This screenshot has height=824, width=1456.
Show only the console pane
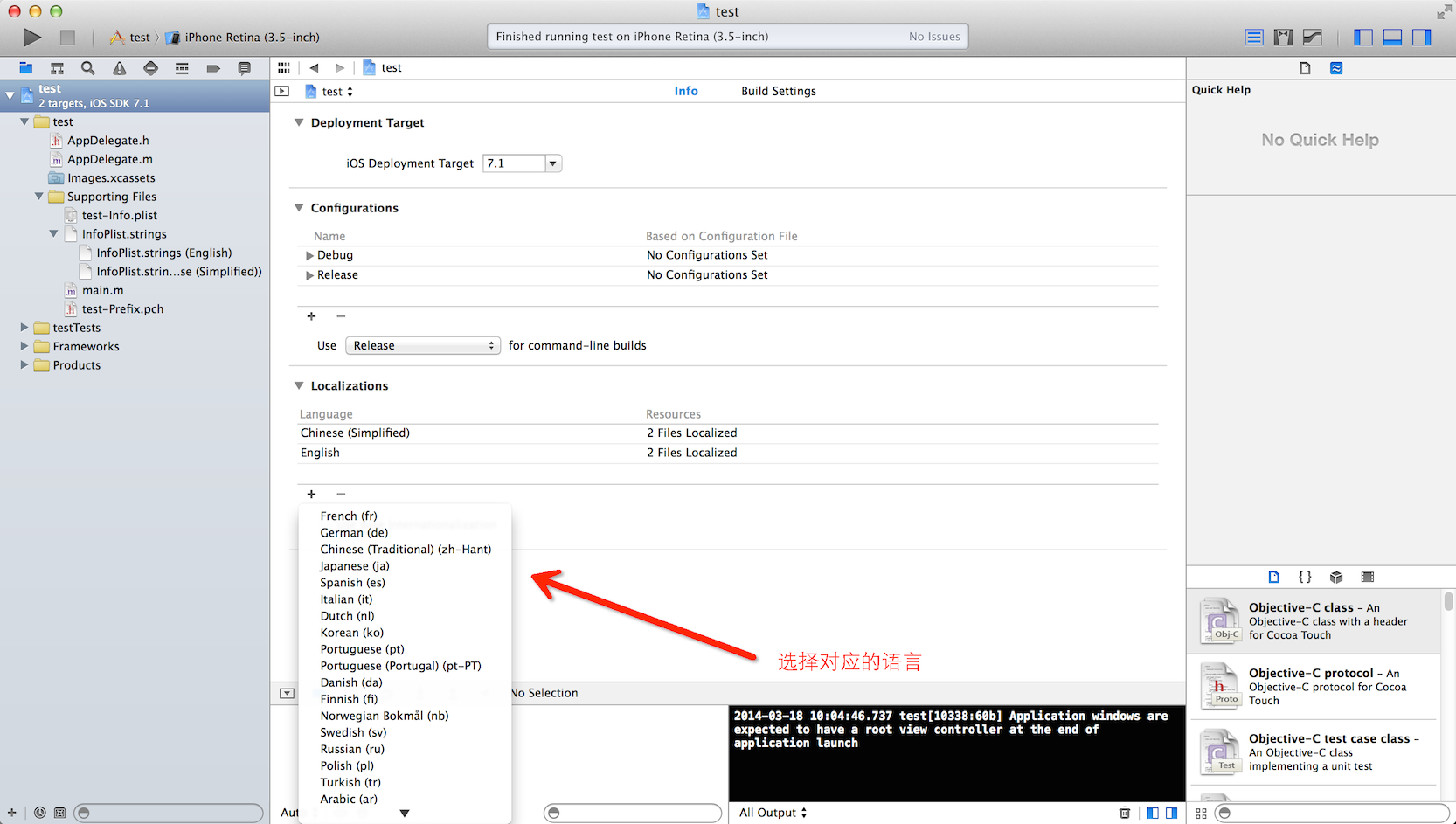1171,813
